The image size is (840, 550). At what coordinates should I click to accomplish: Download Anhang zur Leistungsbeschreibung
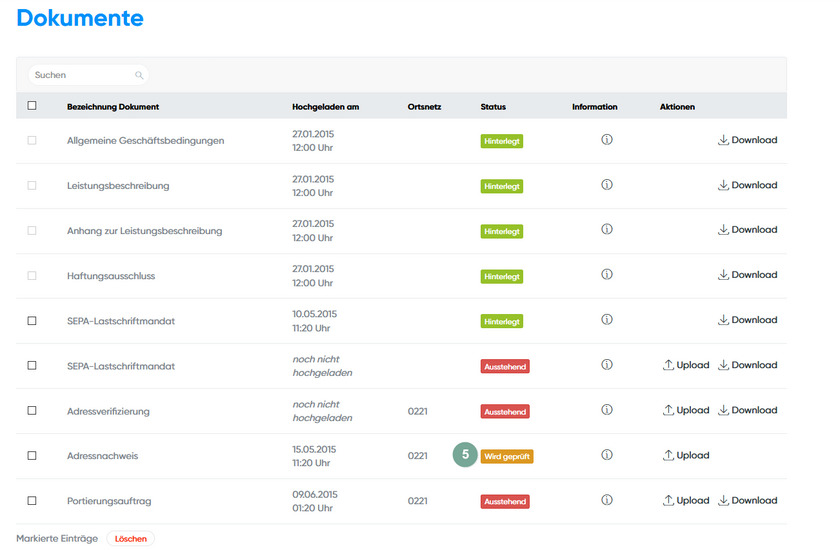[747, 230]
